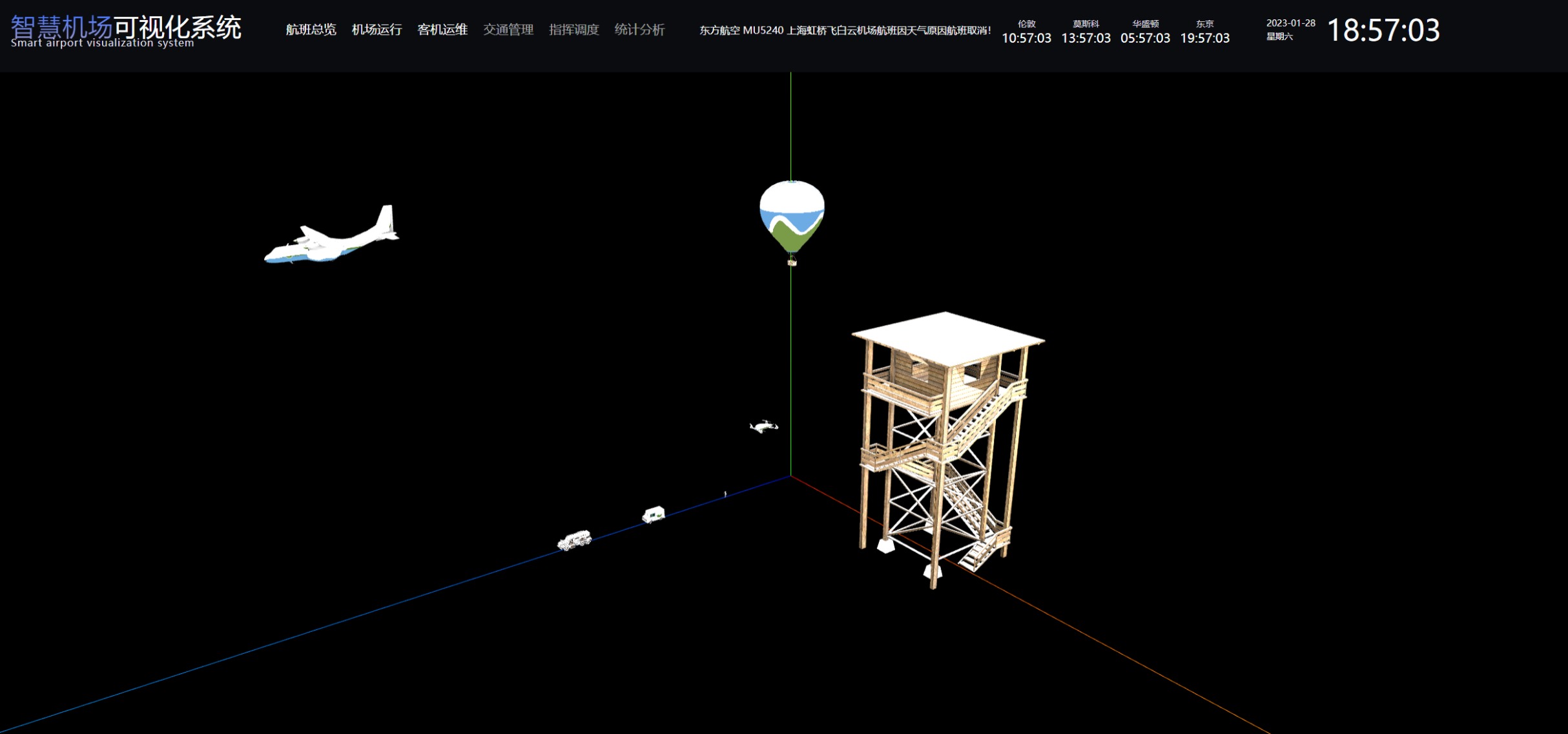The image size is (1568, 734).
Task: Click the 2023-01-28 date label
Action: (x=1290, y=23)
